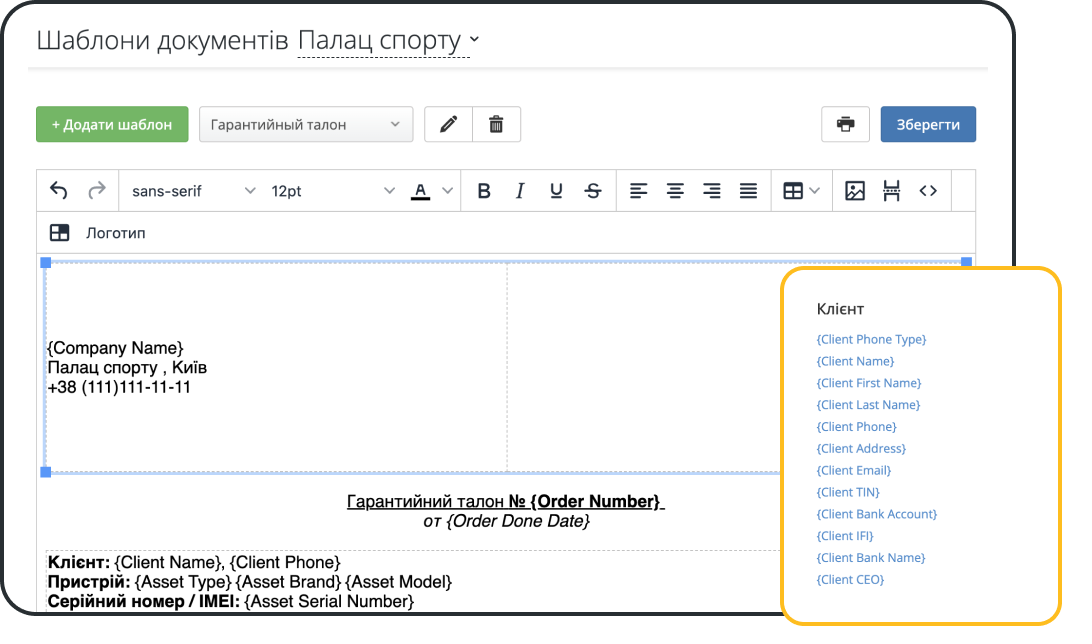The image size is (1092, 644).
Task: Print the warranty template
Action: click(x=845, y=124)
